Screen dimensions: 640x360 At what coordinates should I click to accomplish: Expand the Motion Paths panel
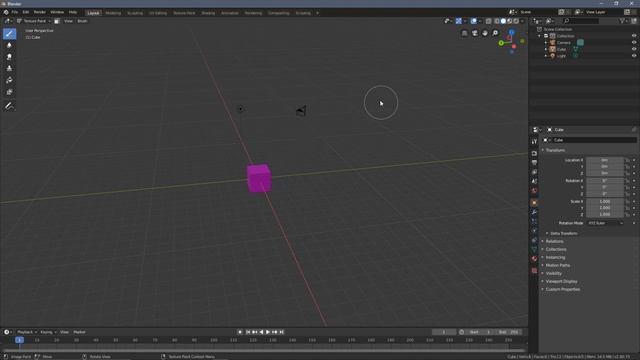point(558,266)
